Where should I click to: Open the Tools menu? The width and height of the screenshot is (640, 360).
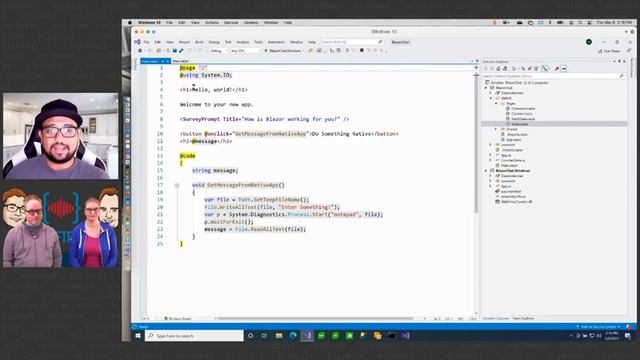coord(258,42)
